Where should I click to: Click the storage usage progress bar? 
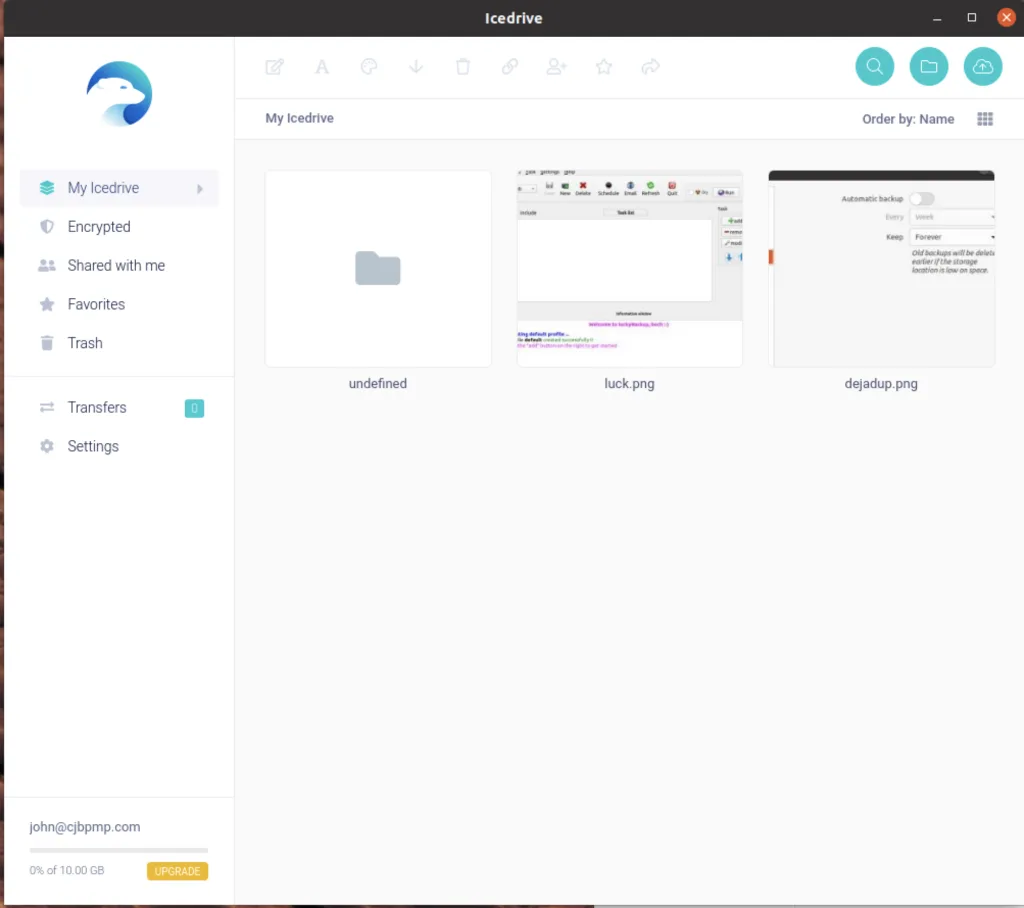tap(119, 850)
